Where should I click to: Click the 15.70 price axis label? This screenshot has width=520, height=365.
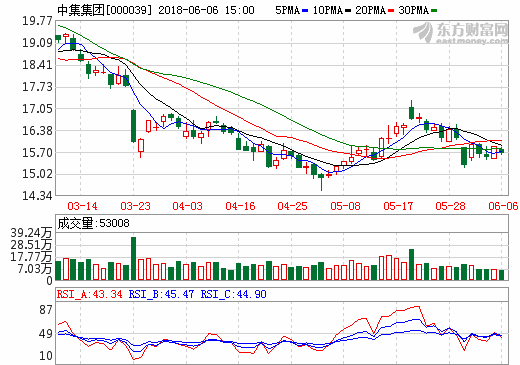click(37, 153)
